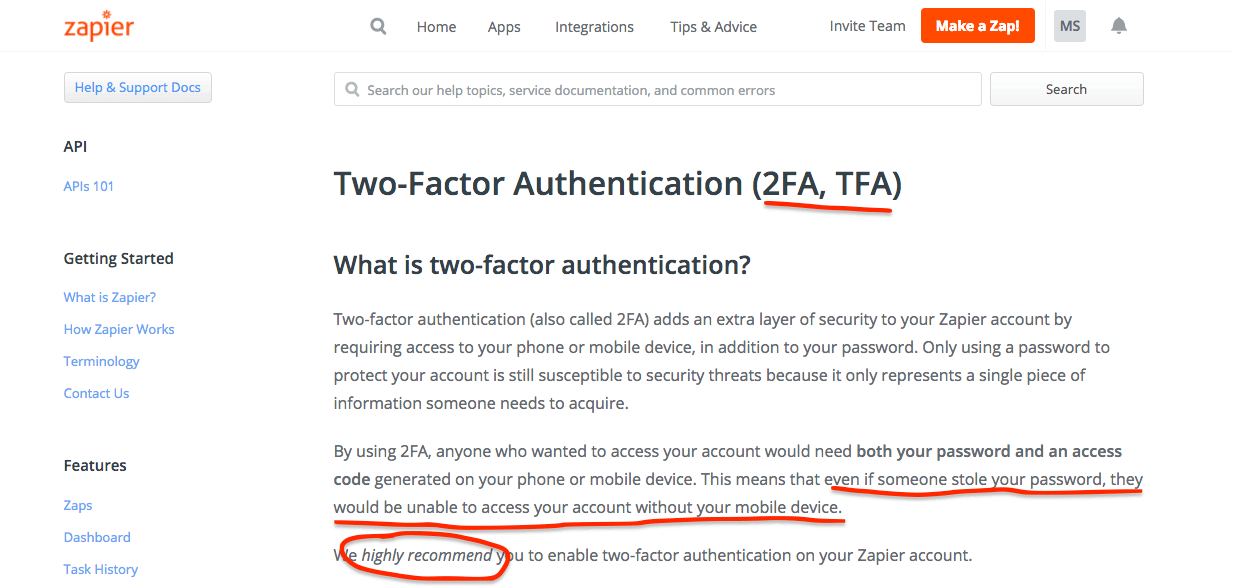This screenshot has width=1233, height=587.
Task: Open the How Zapier Works link
Action: click(x=119, y=329)
